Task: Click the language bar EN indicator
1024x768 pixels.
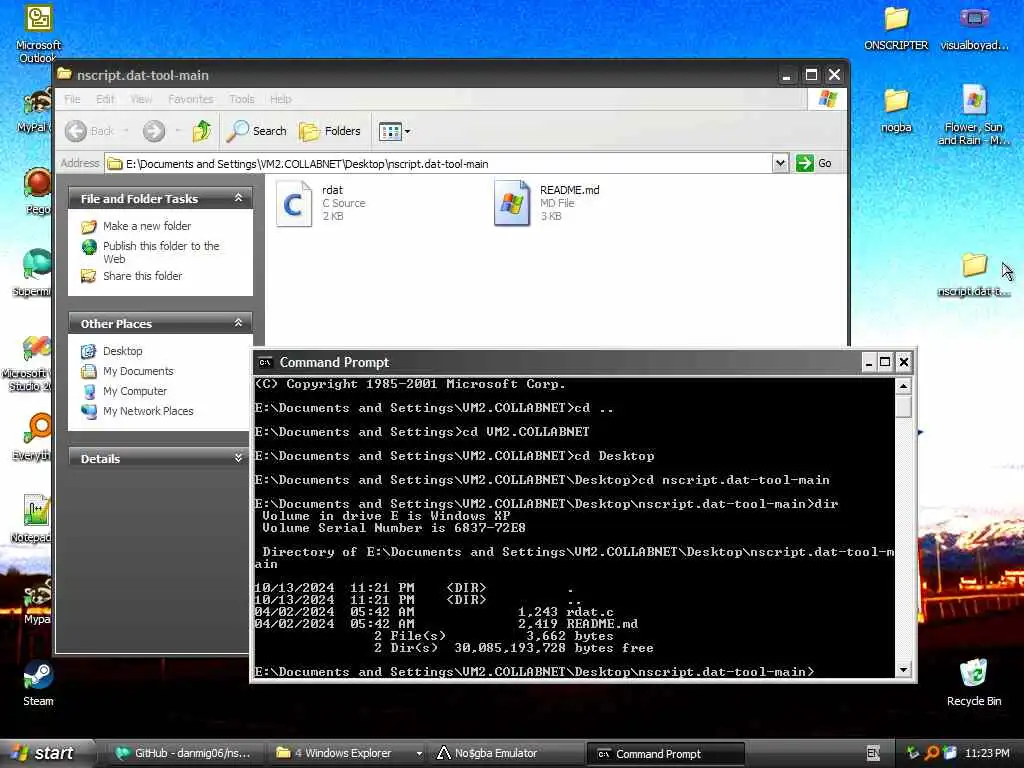Action: pos(873,754)
